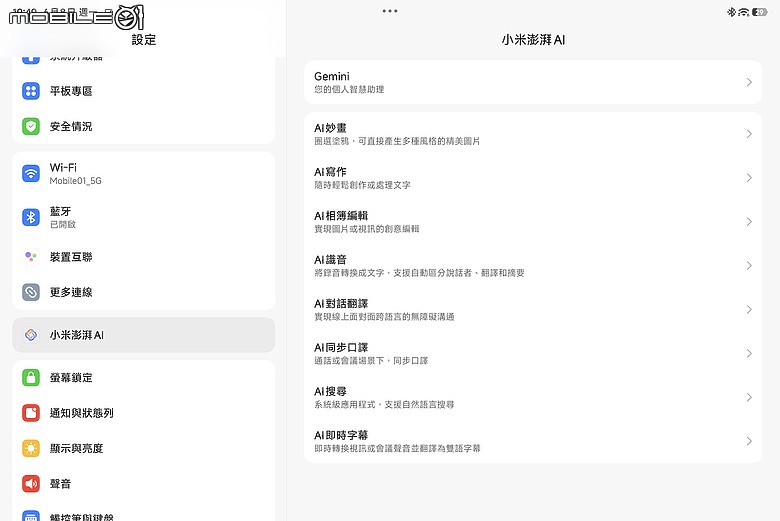Tap the 小米澎湃 AI page title

coord(533,40)
